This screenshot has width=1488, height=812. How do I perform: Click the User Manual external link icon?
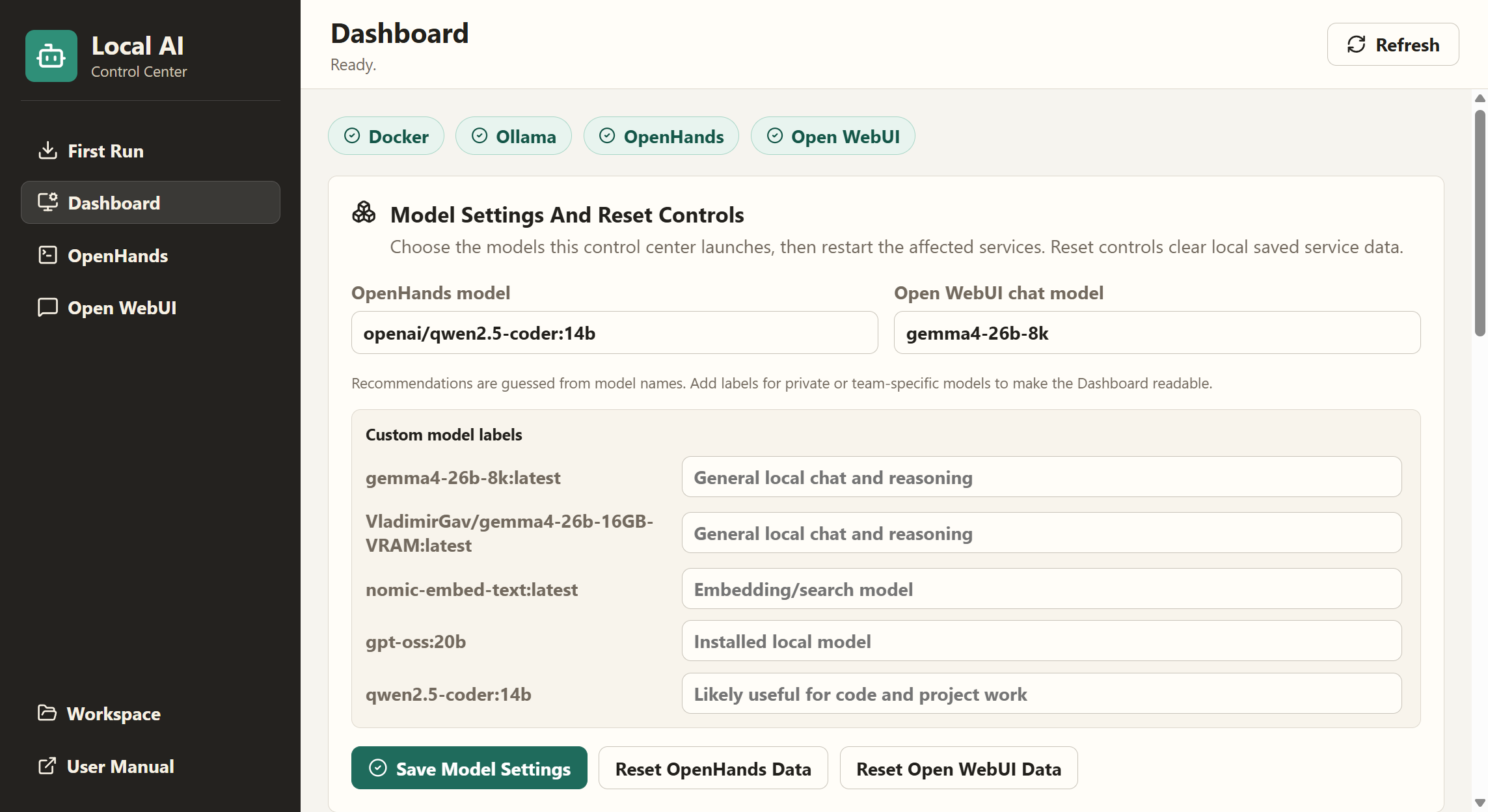(x=47, y=766)
